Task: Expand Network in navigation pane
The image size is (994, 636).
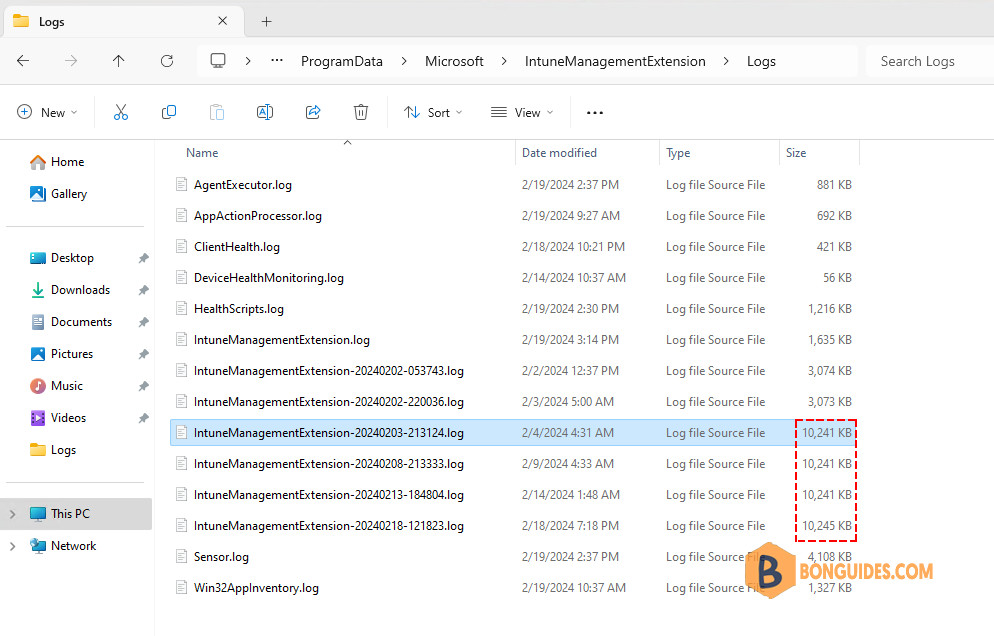Action: pos(13,546)
